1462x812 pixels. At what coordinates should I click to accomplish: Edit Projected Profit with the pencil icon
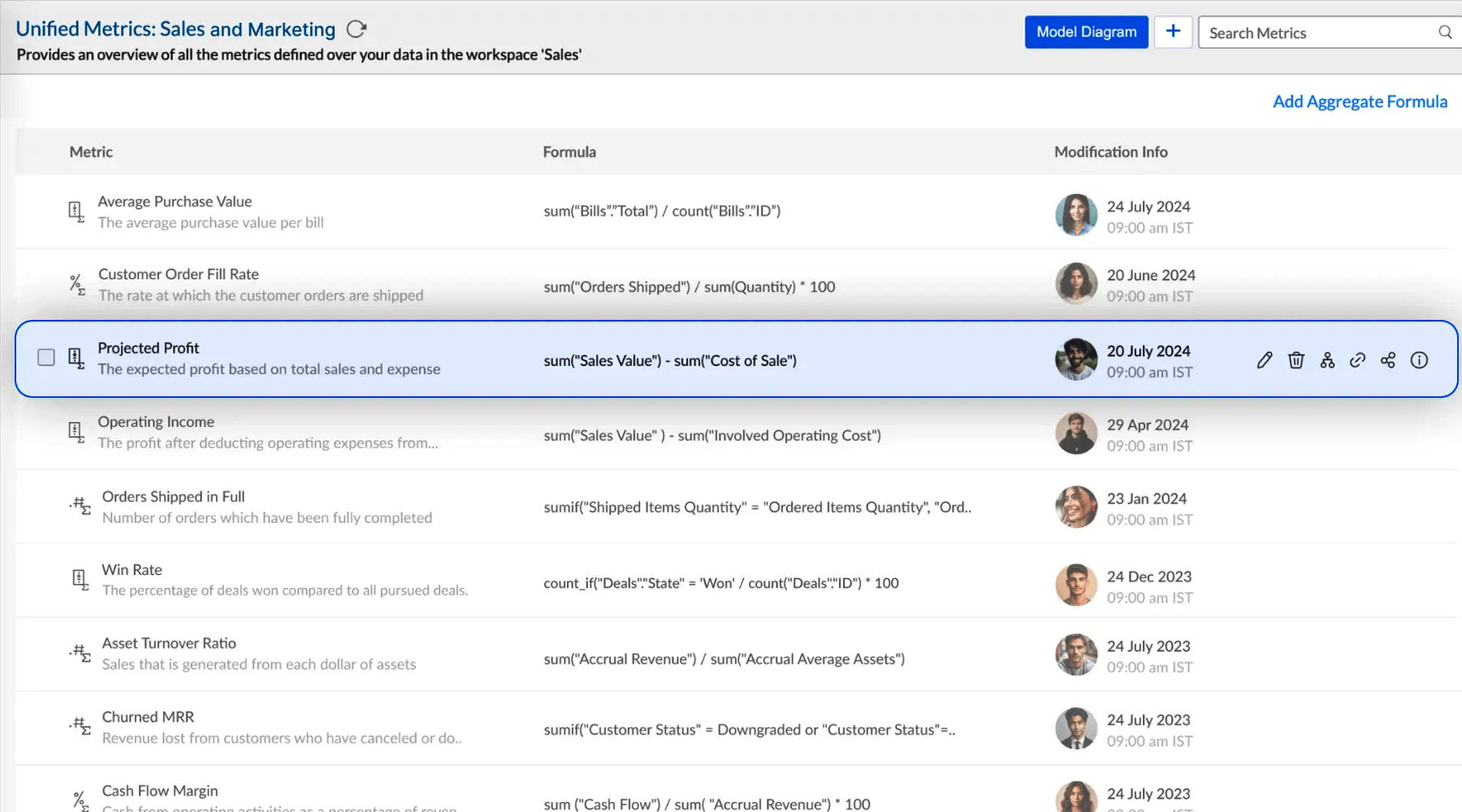pos(1265,360)
